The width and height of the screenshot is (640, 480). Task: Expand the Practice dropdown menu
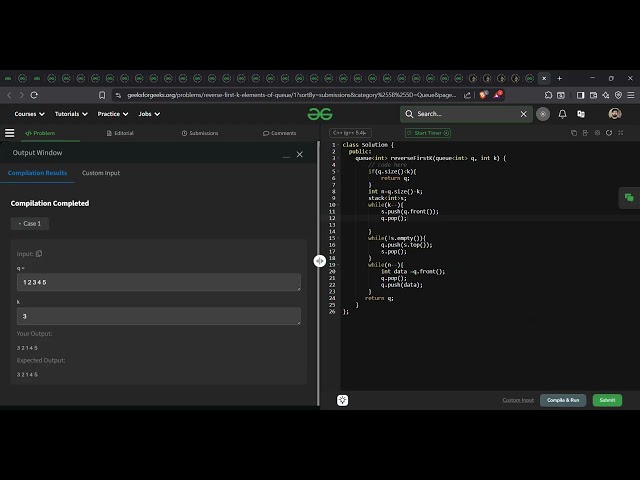pos(113,114)
